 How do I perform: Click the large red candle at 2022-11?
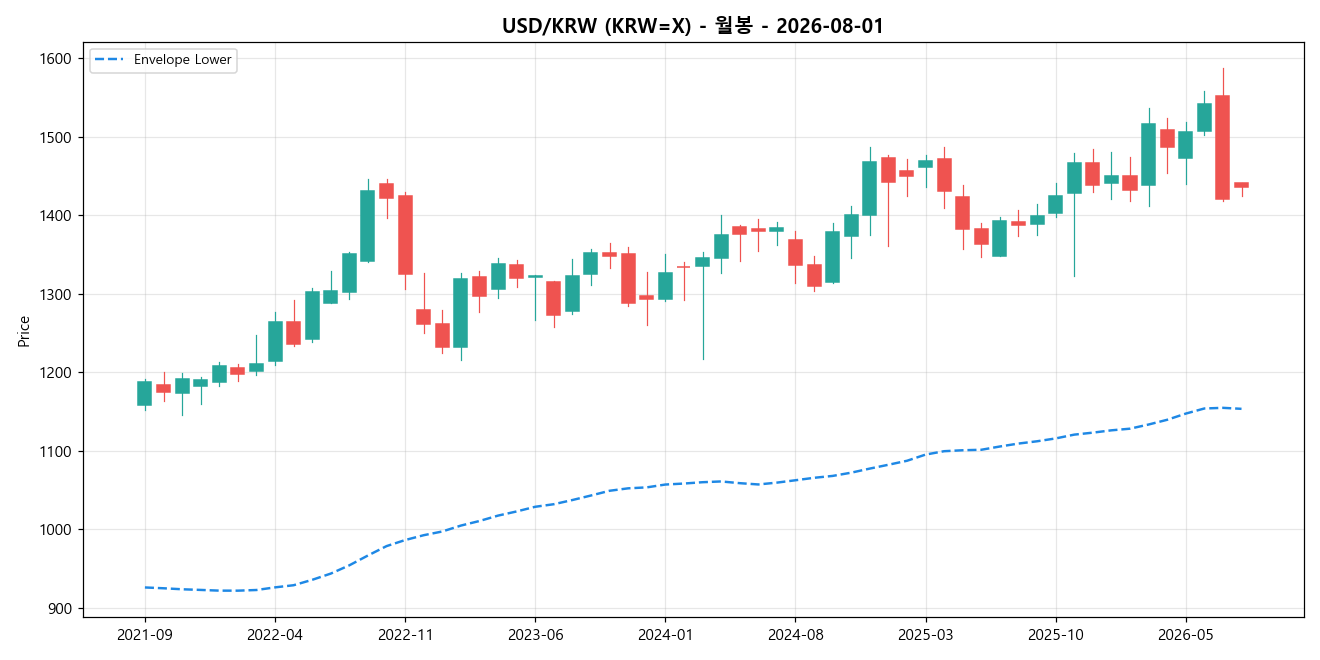[x=405, y=235]
